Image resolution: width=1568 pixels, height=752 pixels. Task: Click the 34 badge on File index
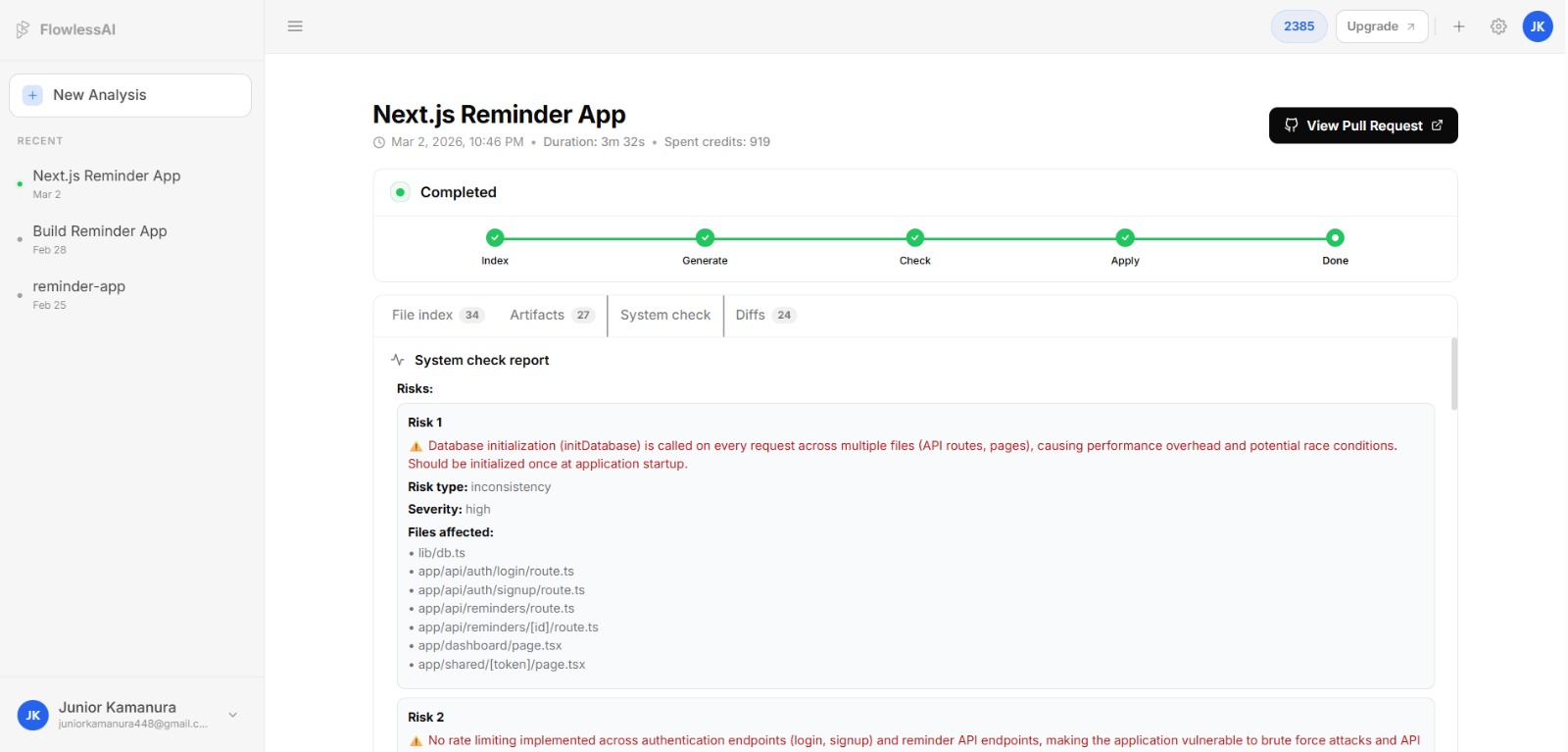point(472,315)
